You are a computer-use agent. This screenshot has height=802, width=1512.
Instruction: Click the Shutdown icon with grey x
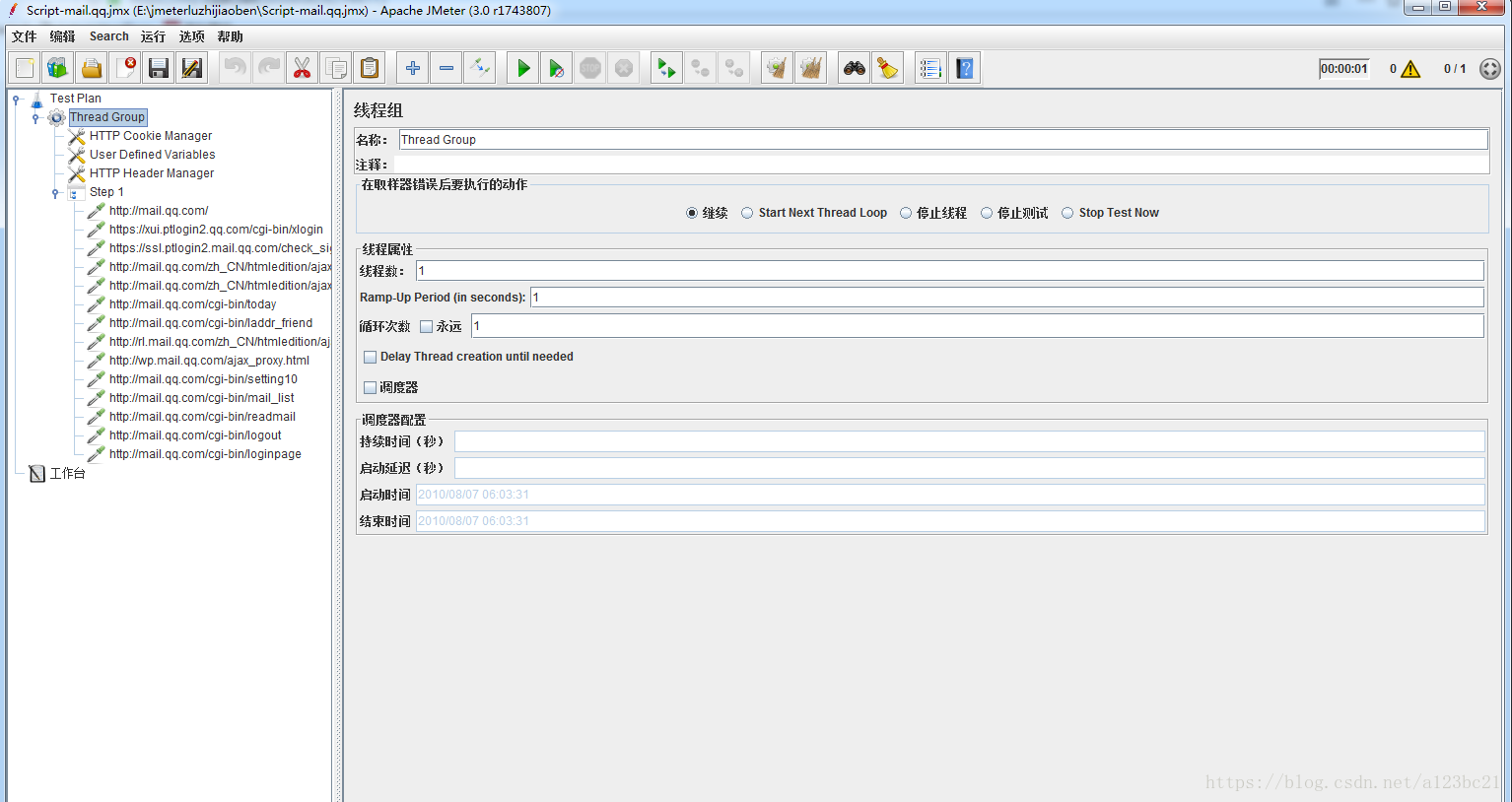(624, 68)
